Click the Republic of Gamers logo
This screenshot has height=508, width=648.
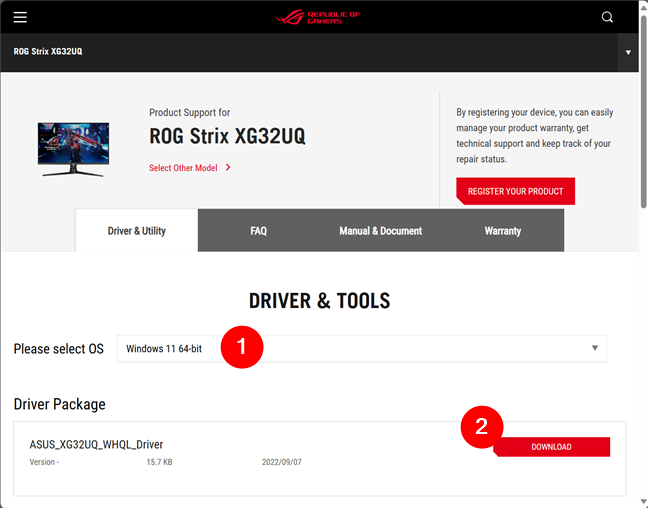coord(319,17)
